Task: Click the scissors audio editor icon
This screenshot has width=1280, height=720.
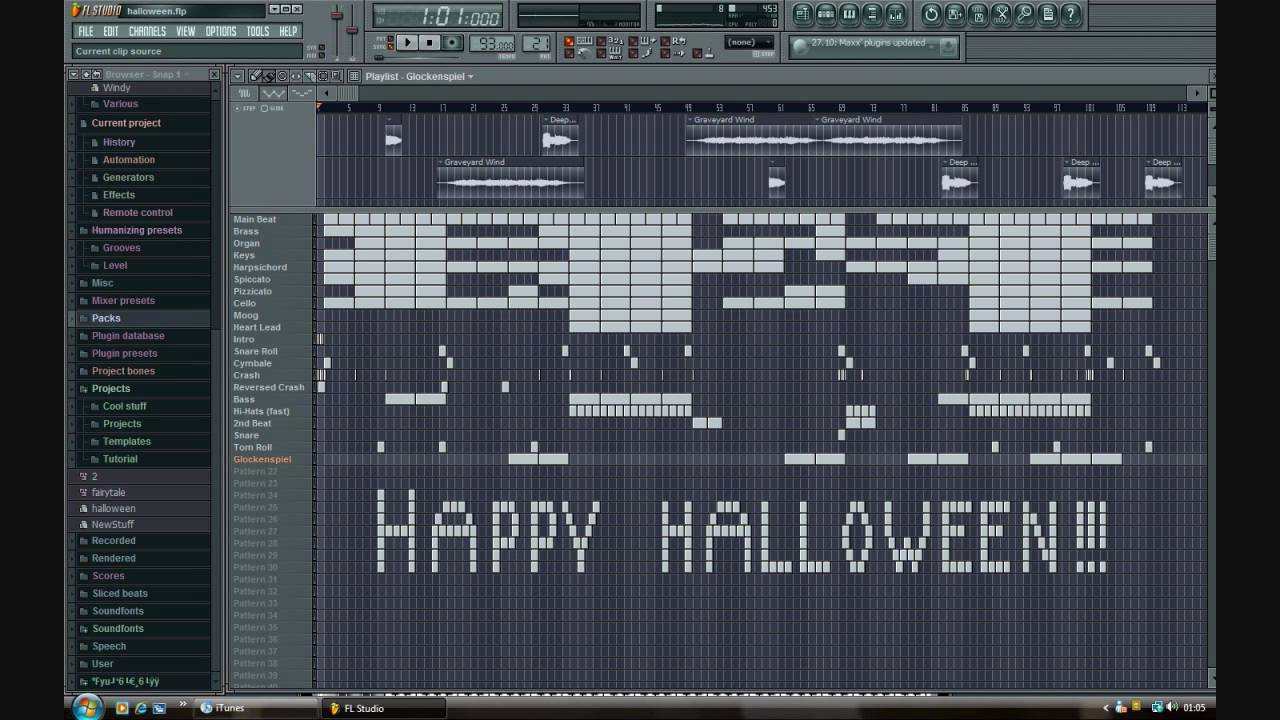Action: [1001, 14]
